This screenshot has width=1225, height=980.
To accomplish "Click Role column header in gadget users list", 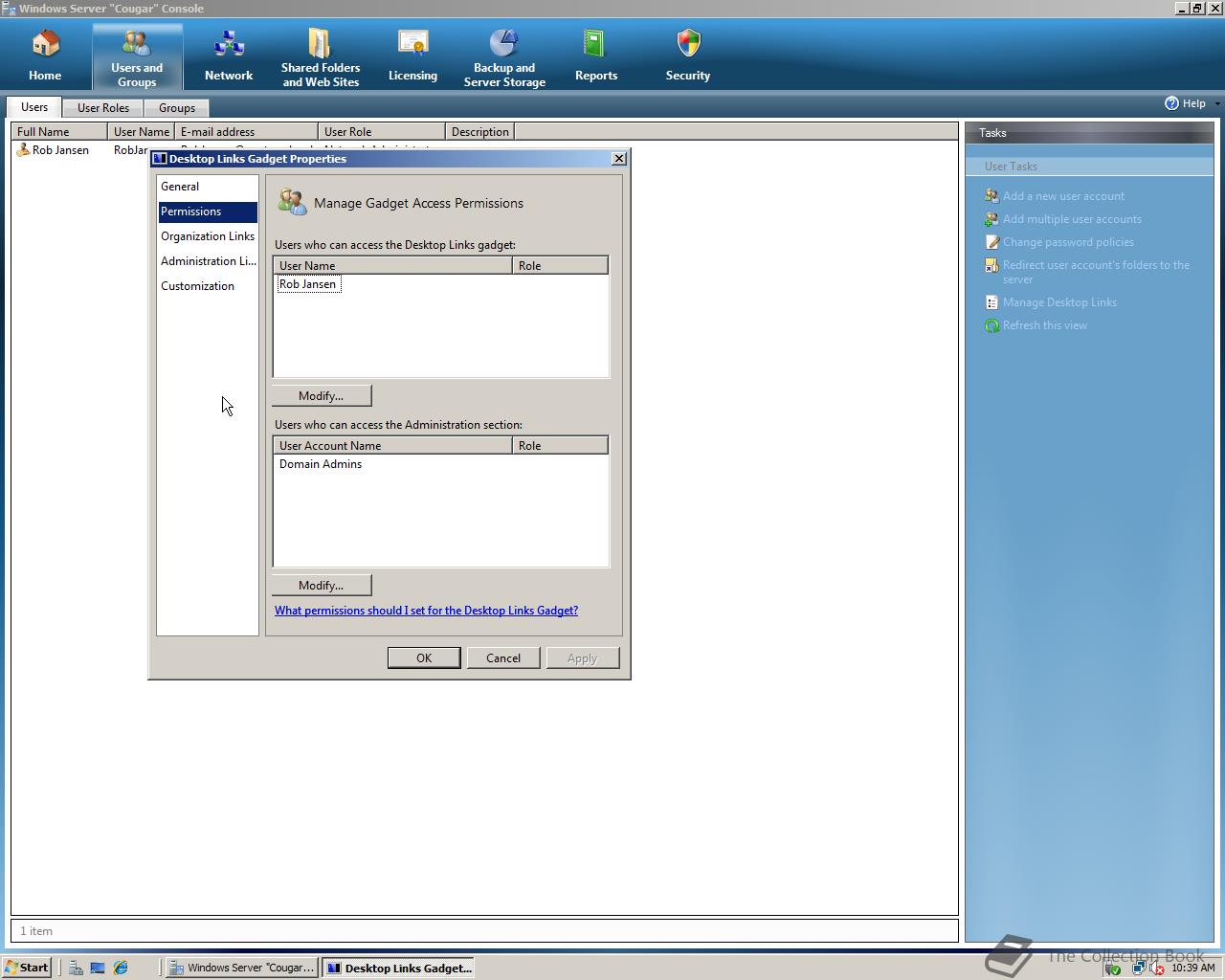I will pyautogui.click(x=561, y=265).
